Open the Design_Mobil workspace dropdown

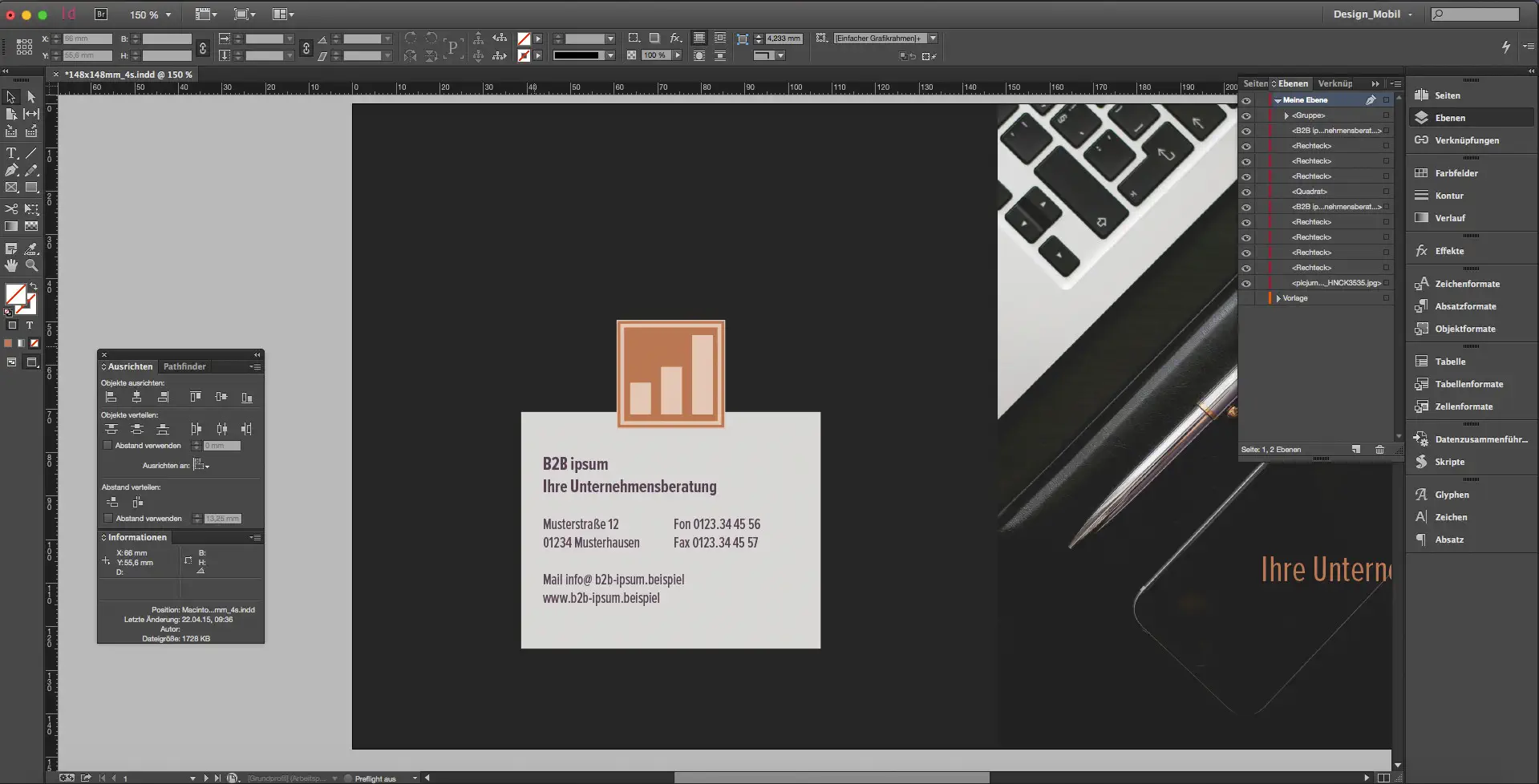(x=1372, y=14)
